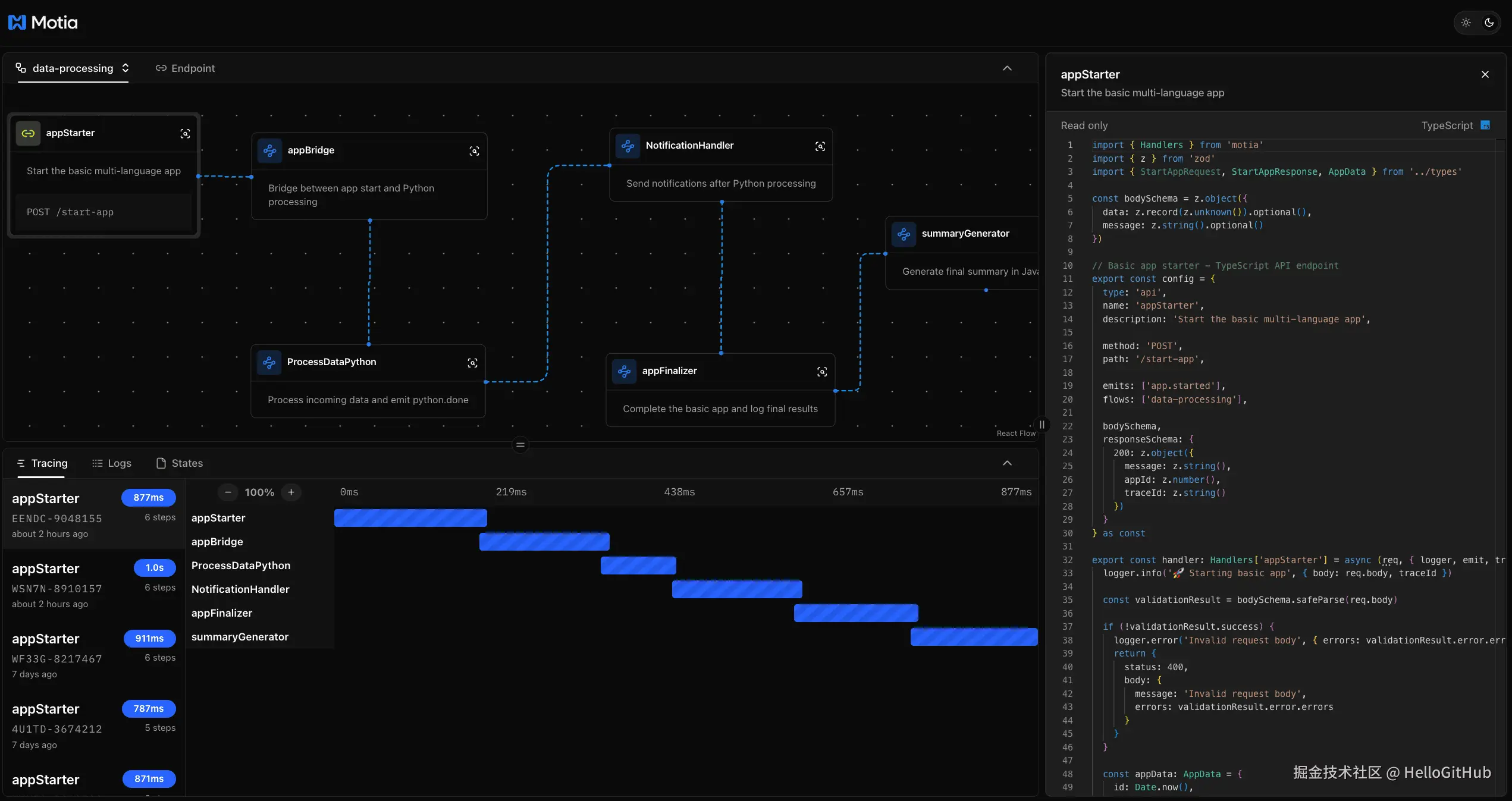The image size is (1512, 801).
Task: Click focus icon on ProcessDataPython node
Action: pos(472,363)
